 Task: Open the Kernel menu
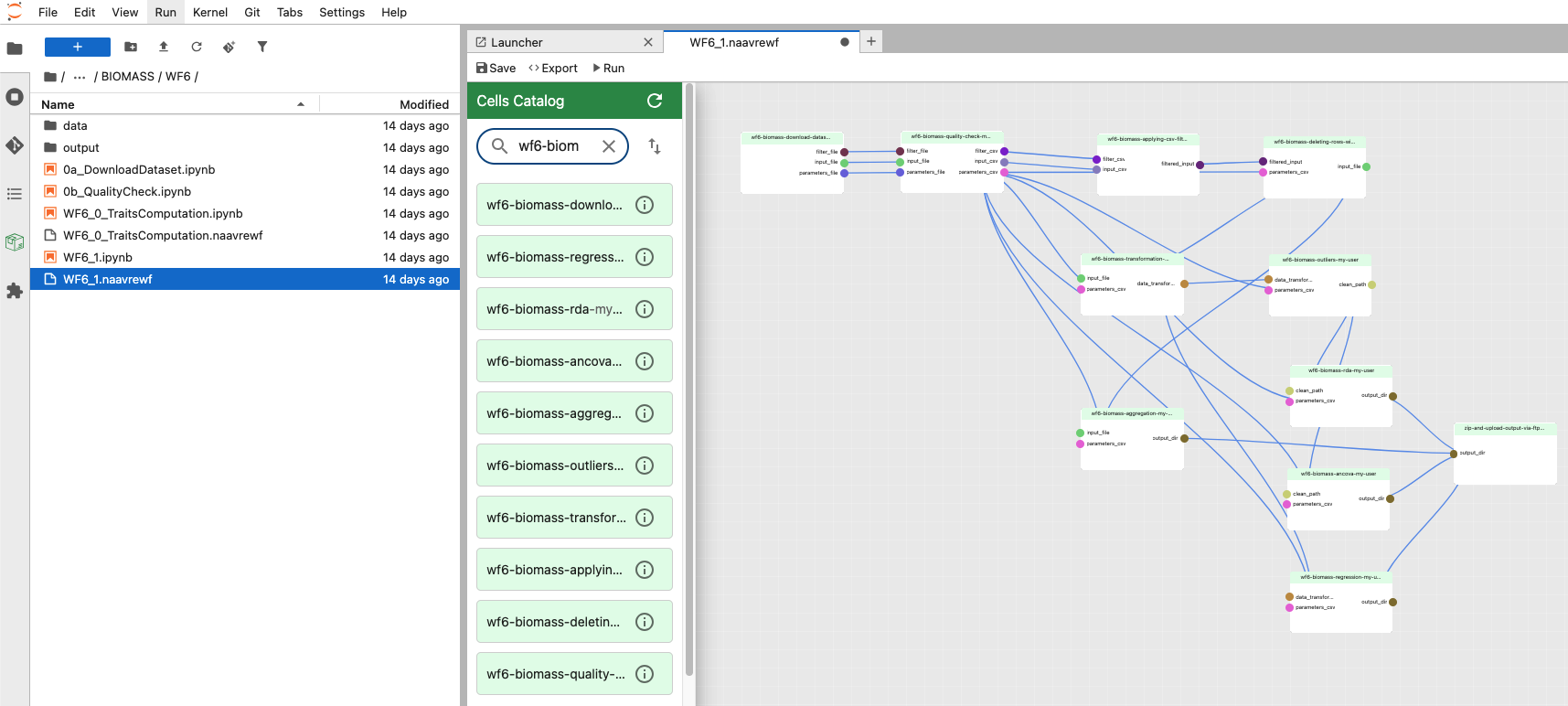point(209,12)
